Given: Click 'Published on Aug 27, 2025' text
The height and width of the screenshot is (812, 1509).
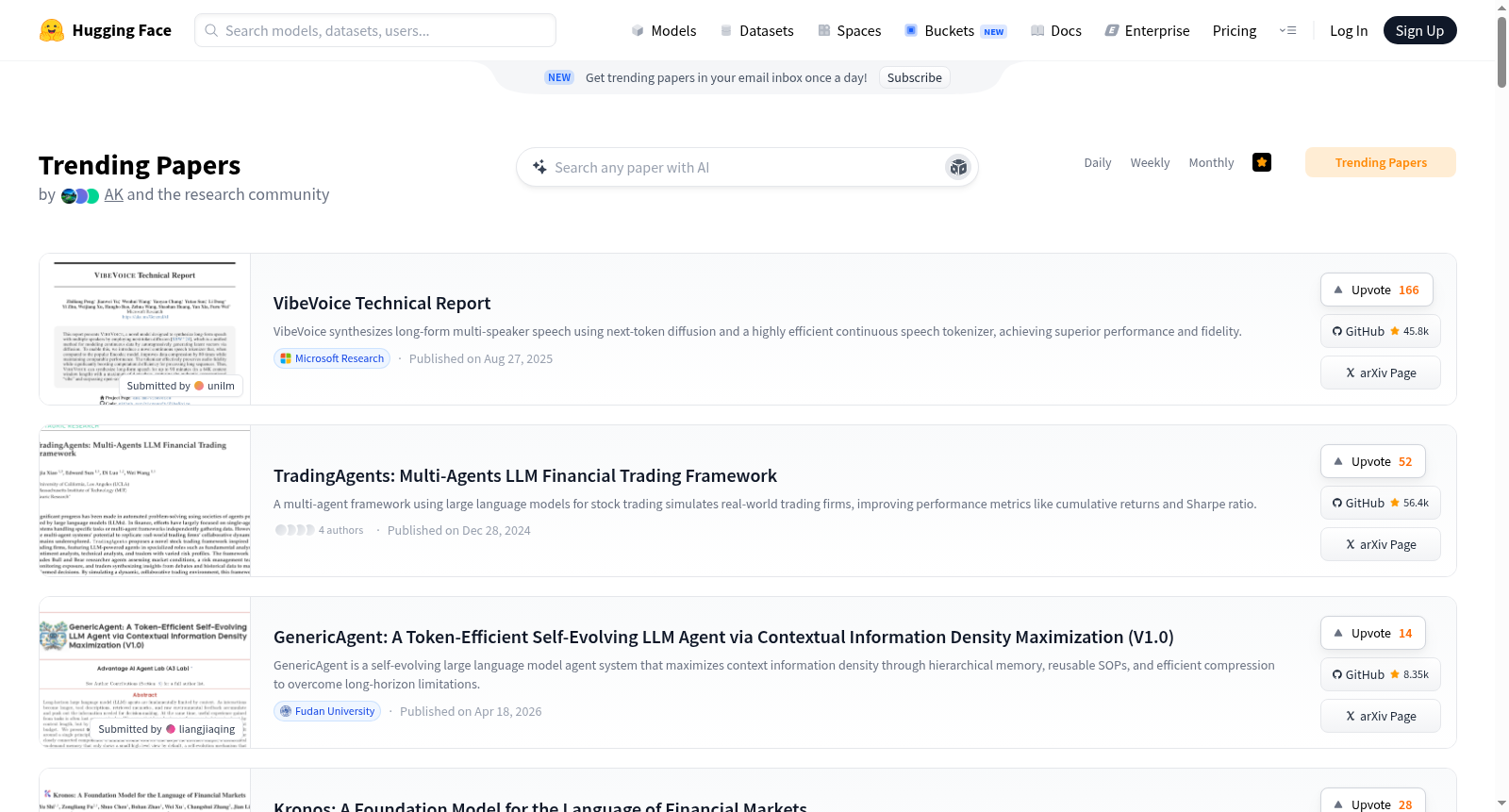Looking at the screenshot, I should [481, 358].
